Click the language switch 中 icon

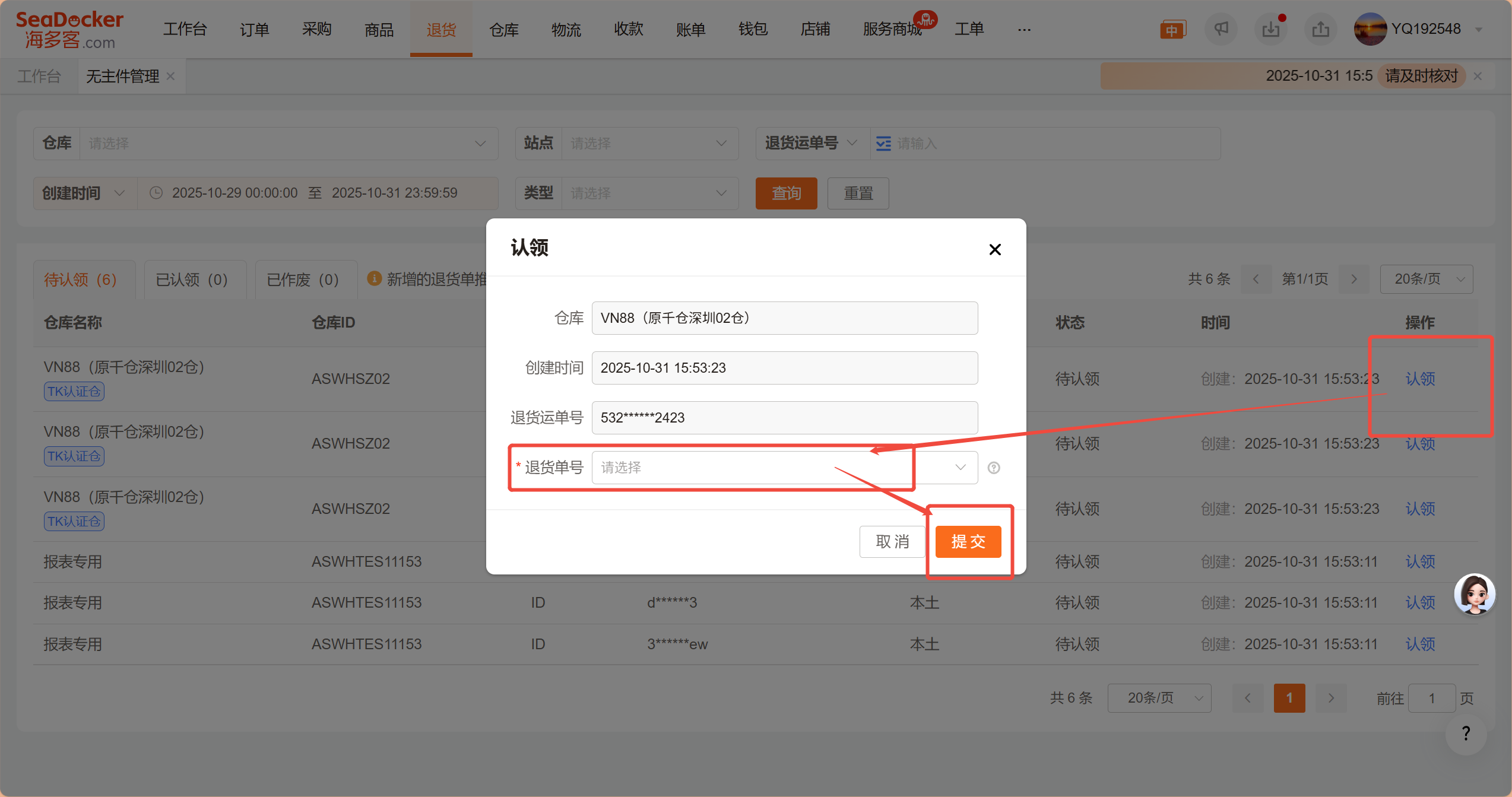coord(1172,30)
